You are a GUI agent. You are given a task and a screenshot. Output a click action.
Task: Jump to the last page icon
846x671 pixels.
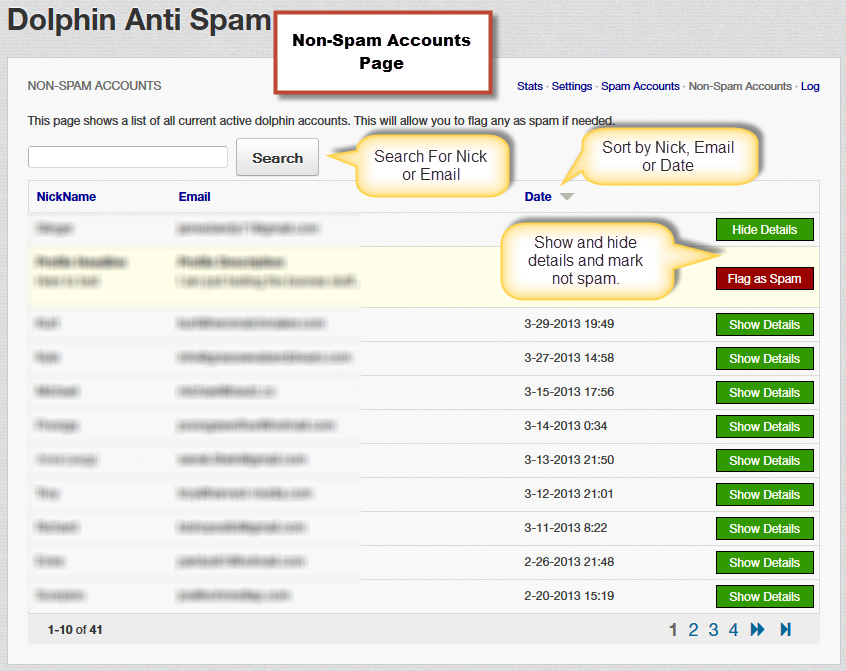click(786, 629)
